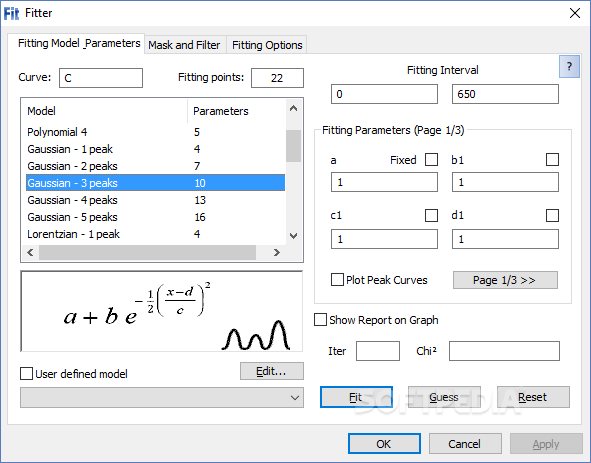Click the Model column header
The width and height of the screenshot is (591, 463).
click(104, 111)
